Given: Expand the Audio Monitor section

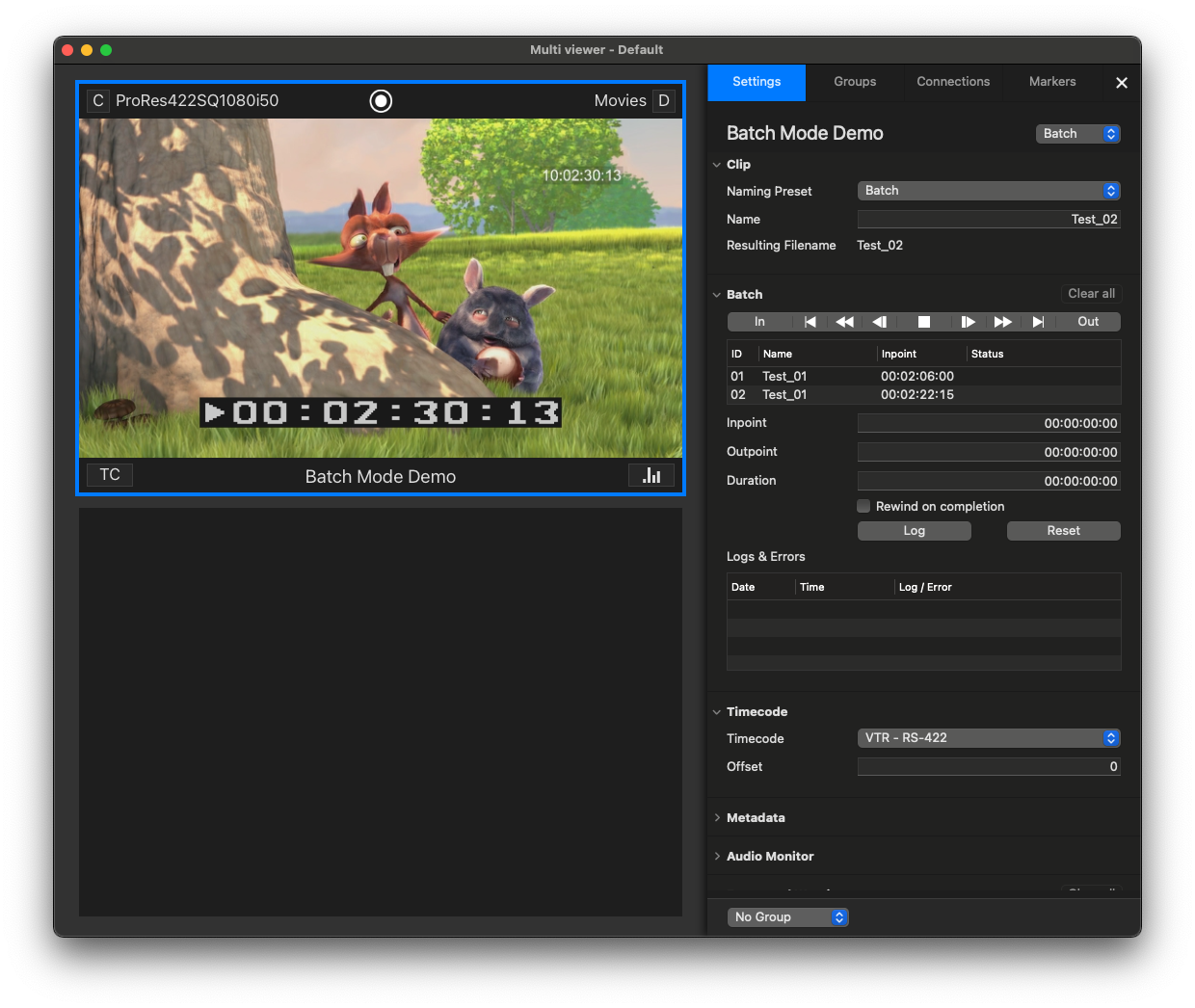Looking at the screenshot, I should 717,857.
